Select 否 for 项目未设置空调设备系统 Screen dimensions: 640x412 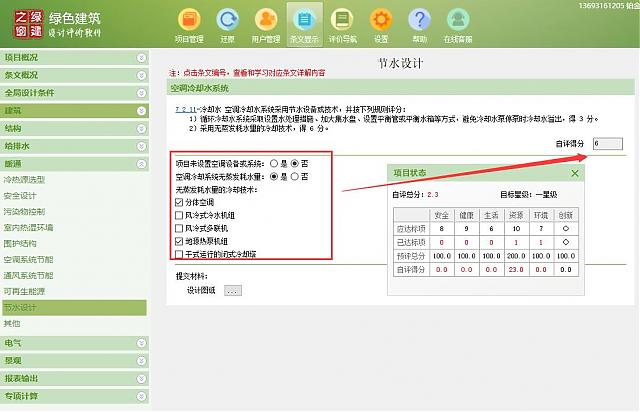point(295,163)
